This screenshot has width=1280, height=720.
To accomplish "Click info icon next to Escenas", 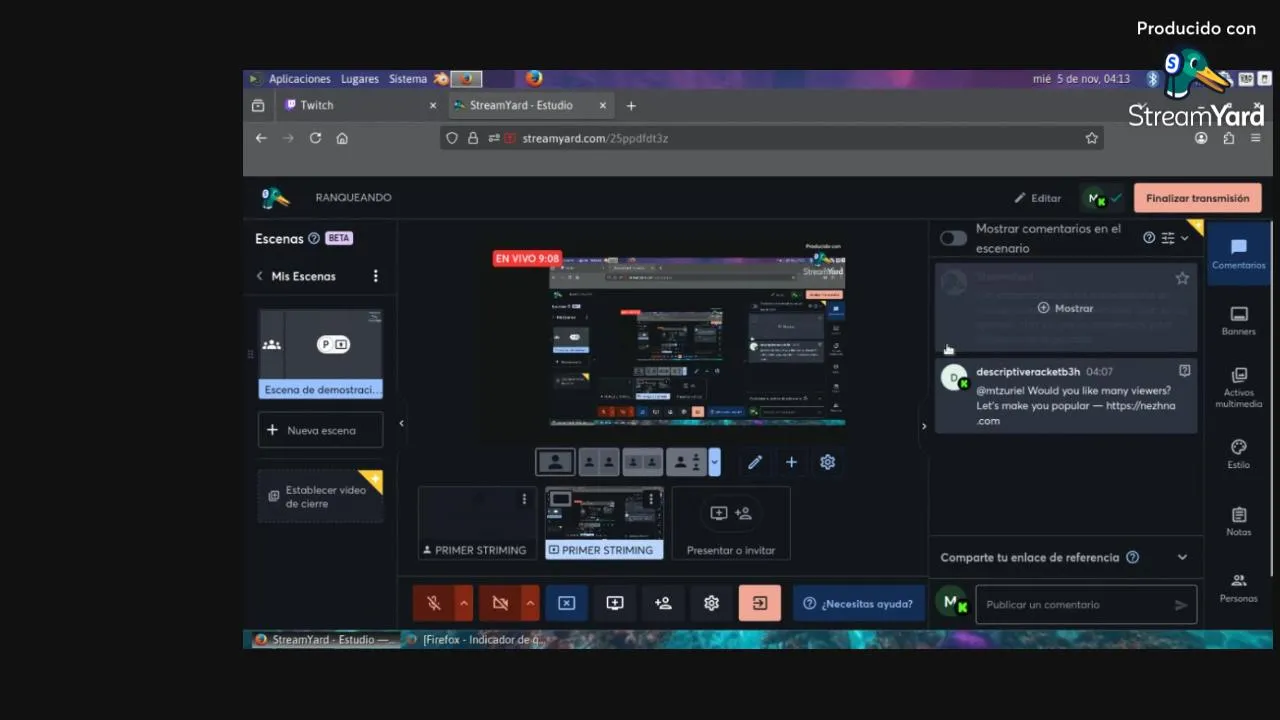I will tap(314, 238).
